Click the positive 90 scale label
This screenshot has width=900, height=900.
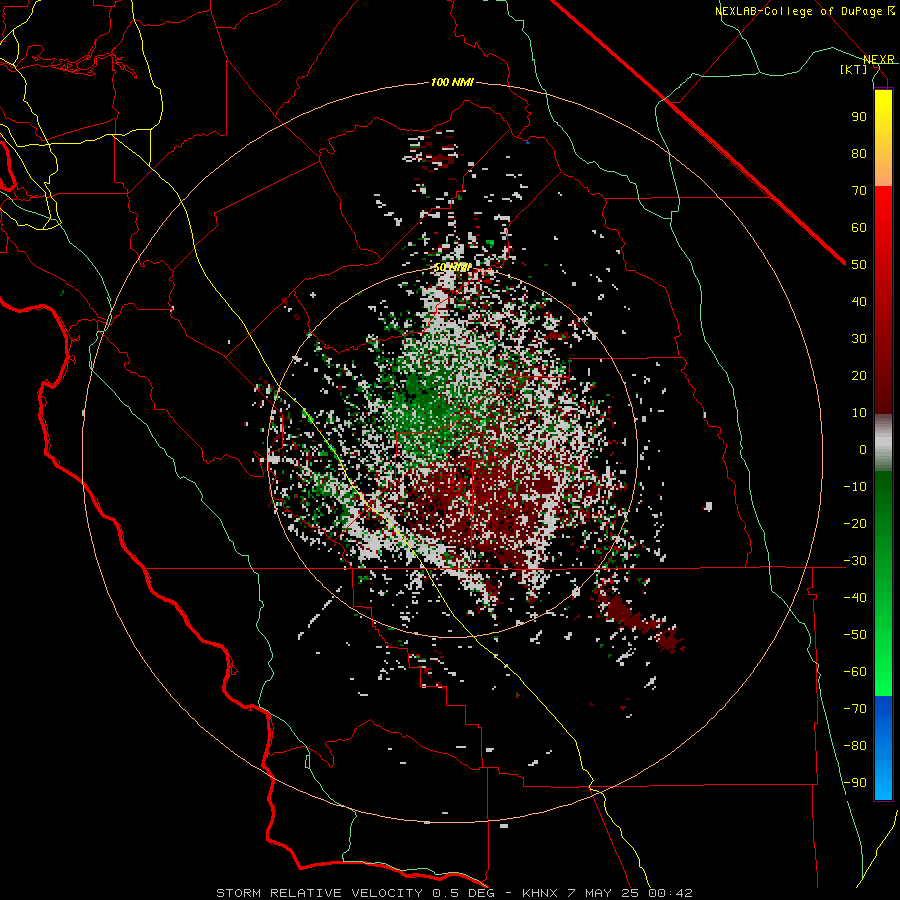[x=859, y=117]
